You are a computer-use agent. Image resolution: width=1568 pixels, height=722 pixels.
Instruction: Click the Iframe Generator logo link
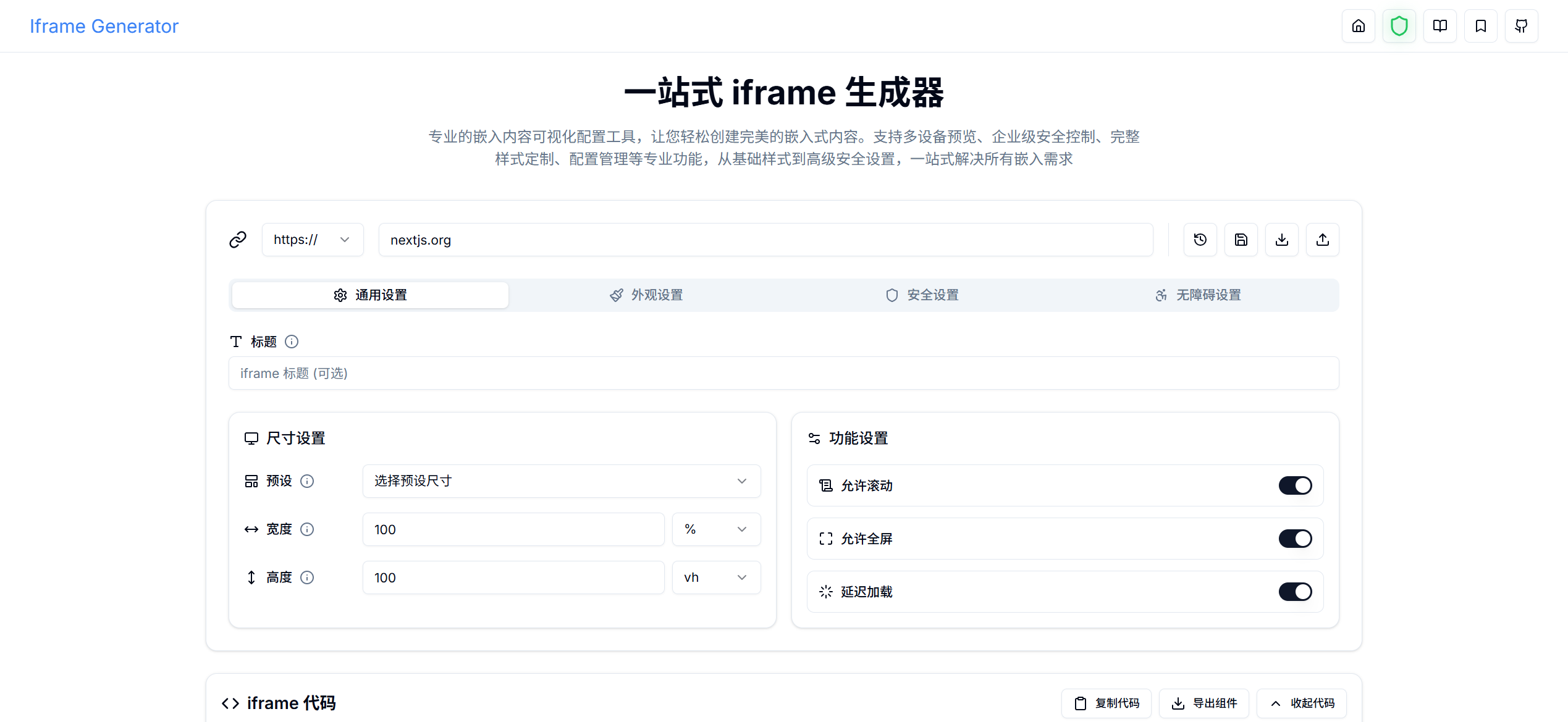tap(104, 26)
